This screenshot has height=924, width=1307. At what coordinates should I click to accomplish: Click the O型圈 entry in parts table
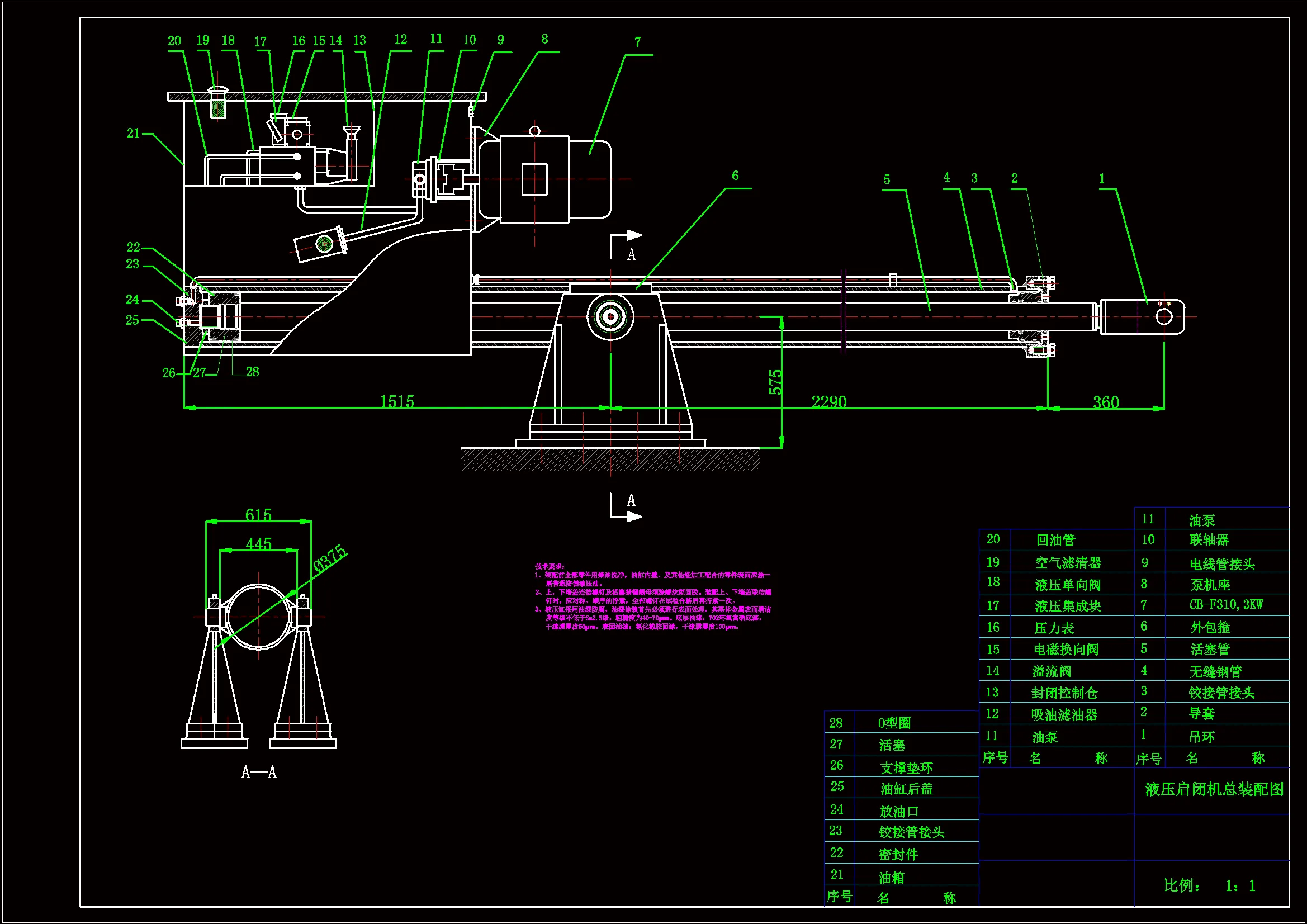(x=894, y=723)
